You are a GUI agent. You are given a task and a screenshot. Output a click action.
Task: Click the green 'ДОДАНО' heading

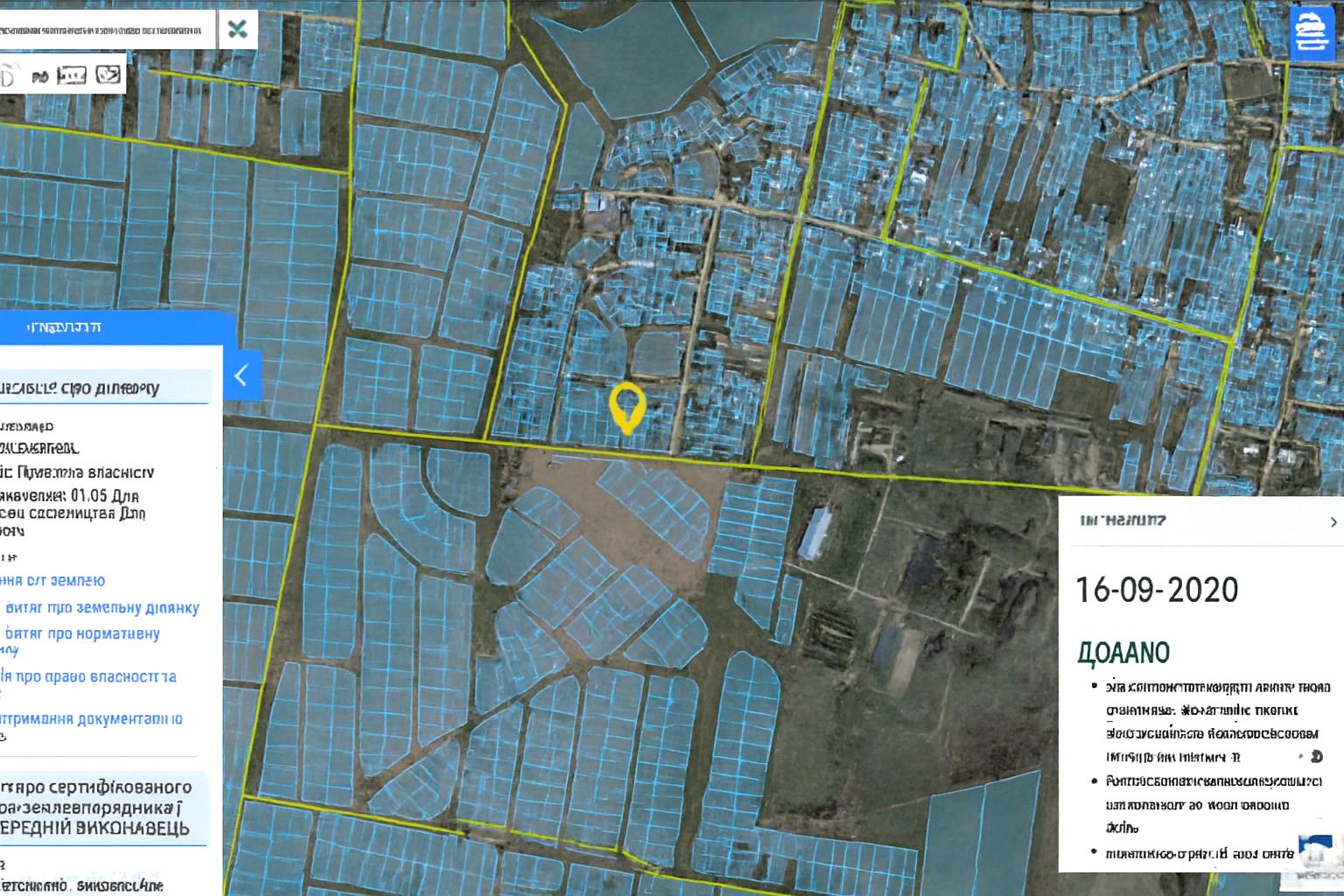point(1123,653)
